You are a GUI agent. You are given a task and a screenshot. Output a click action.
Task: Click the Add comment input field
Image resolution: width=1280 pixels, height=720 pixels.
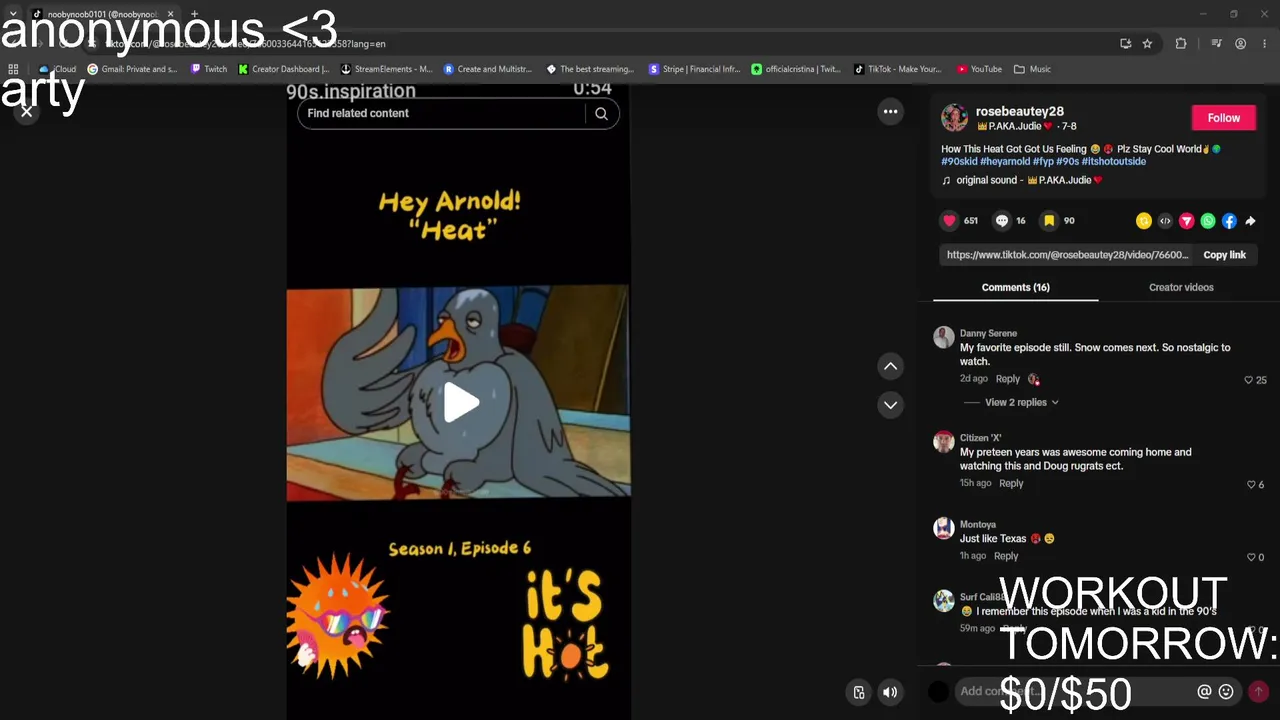click(1074, 691)
